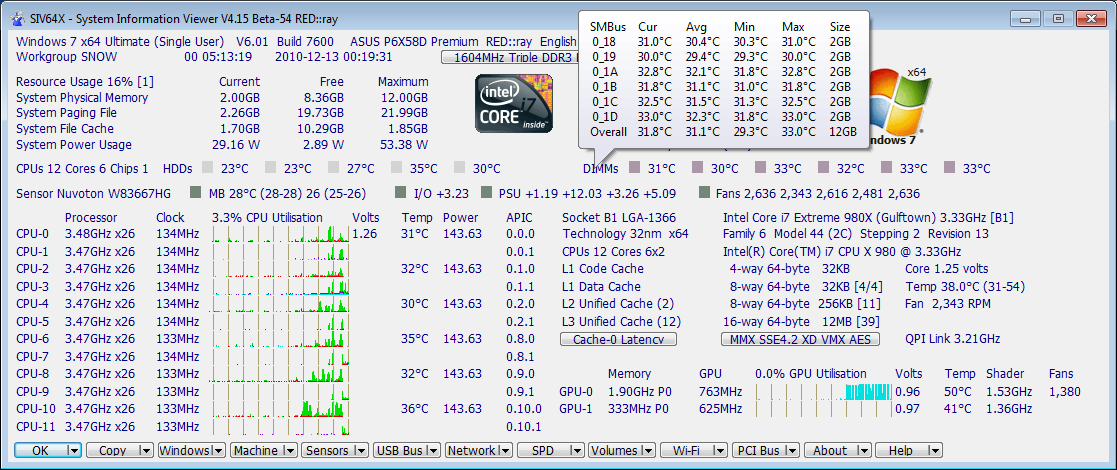Click the MMX SSE4.2 XD VMX AES button
Viewport: 1117px width, 470px height.
(x=801, y=340)
